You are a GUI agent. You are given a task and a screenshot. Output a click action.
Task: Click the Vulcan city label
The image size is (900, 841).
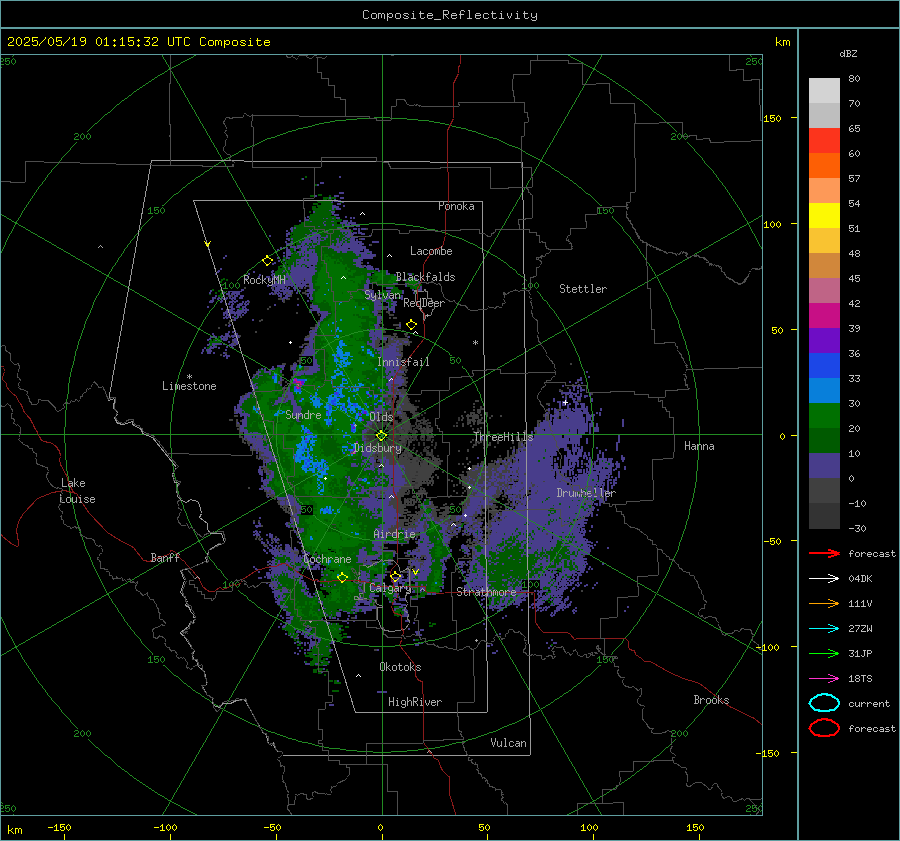pos(508,743)
